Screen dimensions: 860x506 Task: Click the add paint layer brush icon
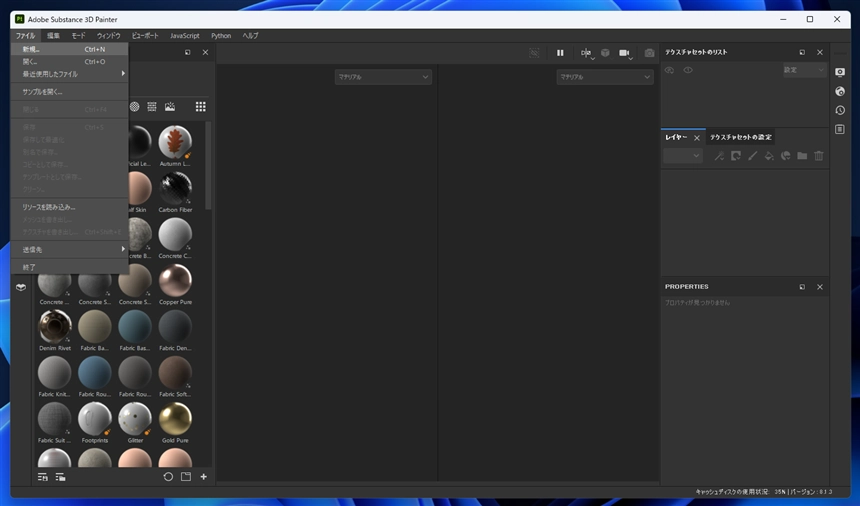(x=752, y=156)
